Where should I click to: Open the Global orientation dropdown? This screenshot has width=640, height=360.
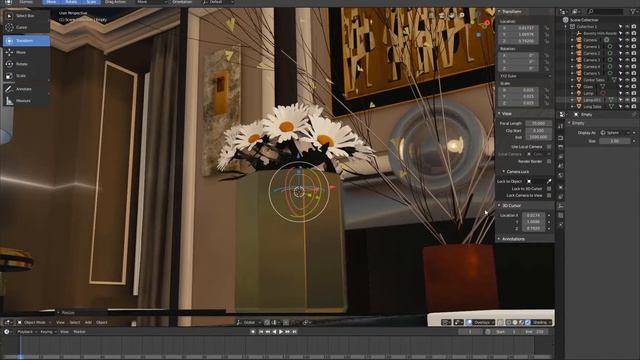(x=248, y=322)
